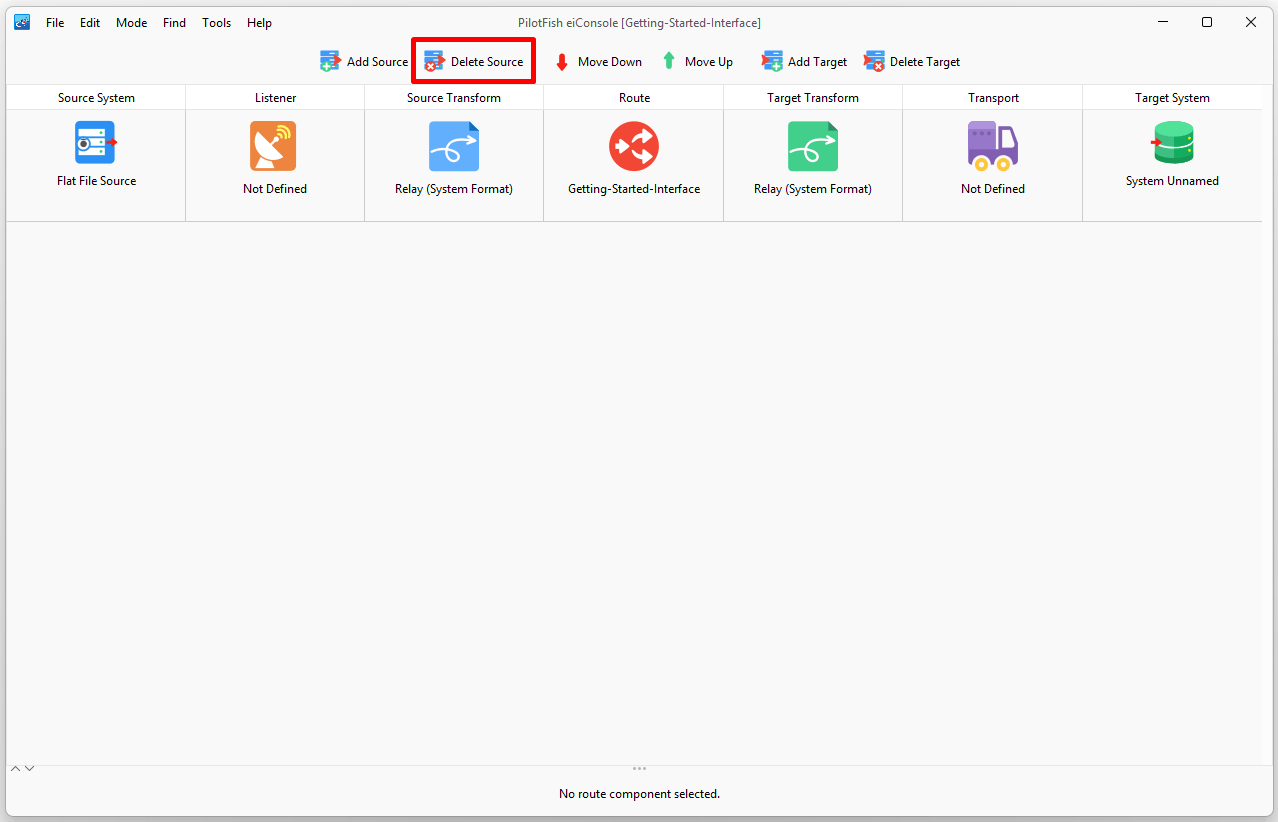Viewport: 1278px width, 822px height.
Task: Click the Delete Source toolbar icon
Action: 434,61
